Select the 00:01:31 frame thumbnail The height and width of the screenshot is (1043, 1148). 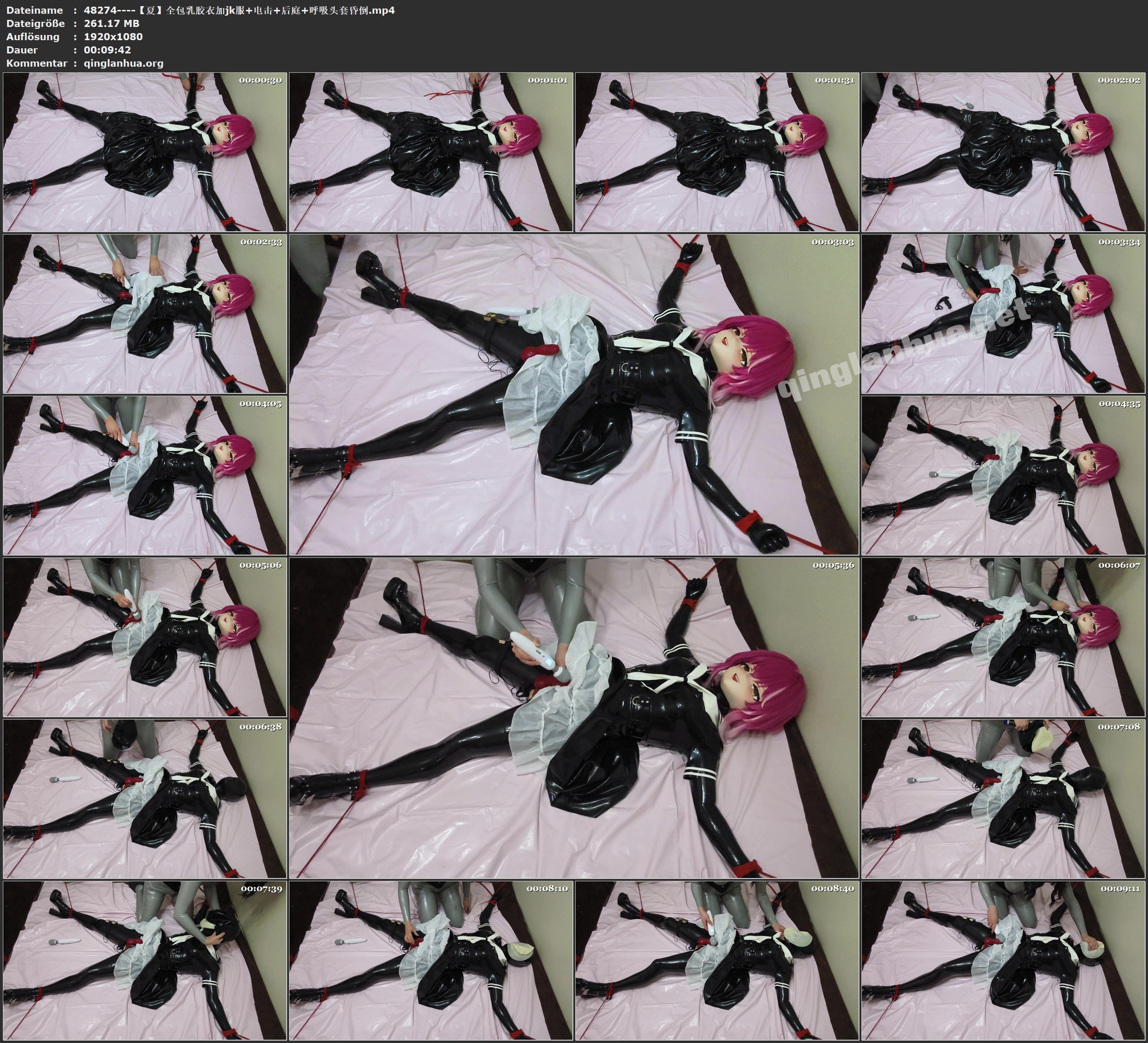click(717, 152)
